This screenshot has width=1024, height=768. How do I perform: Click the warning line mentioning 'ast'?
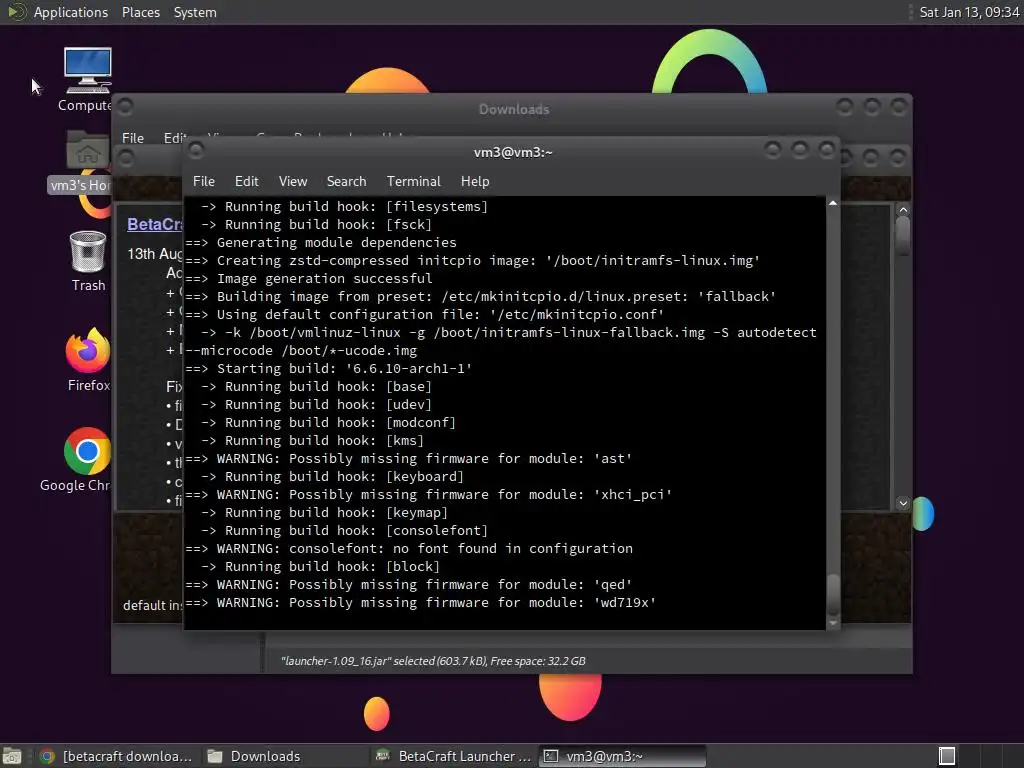coord(409,459)
